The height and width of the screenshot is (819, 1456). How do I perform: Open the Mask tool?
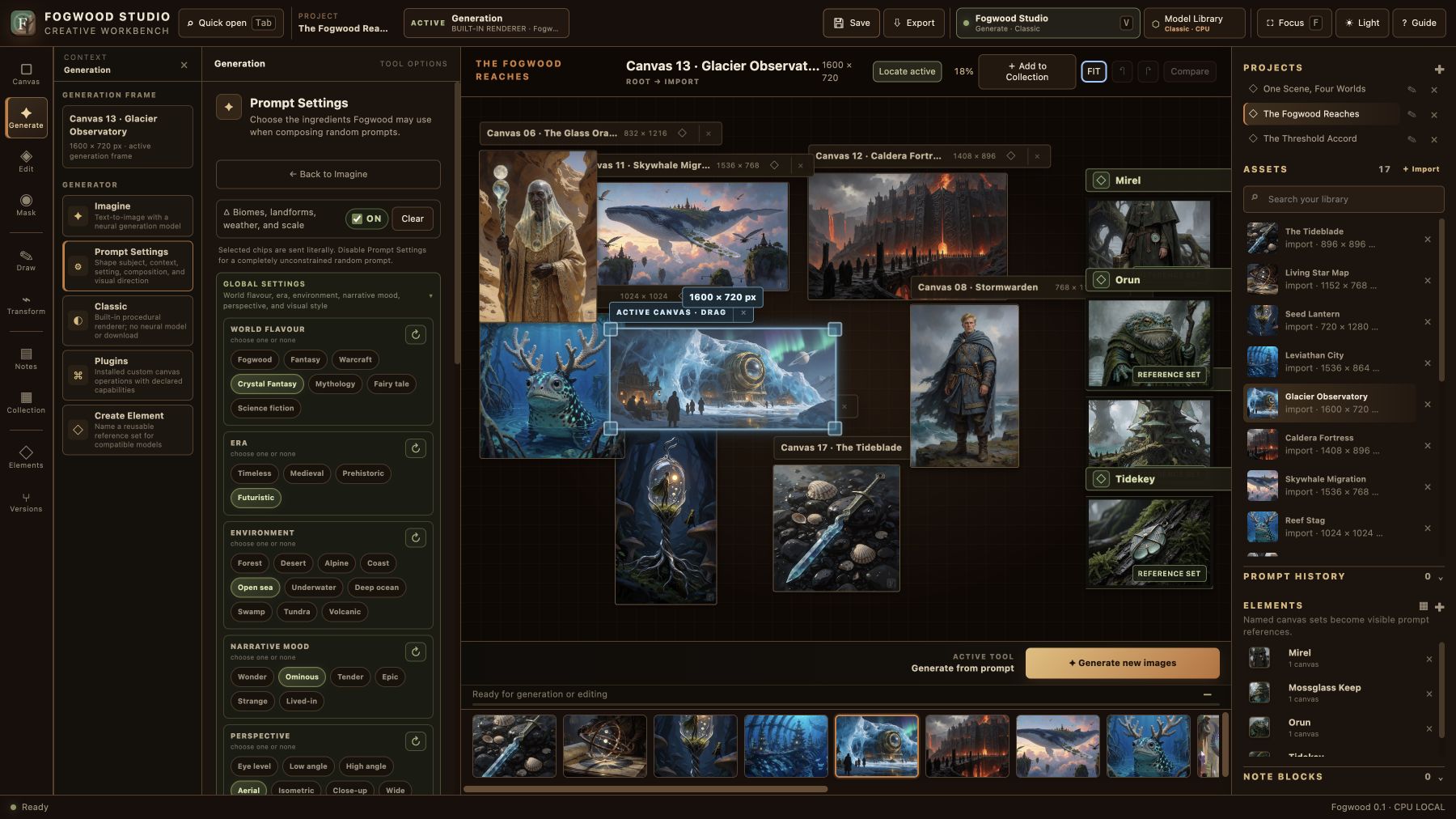coord(26,205)
